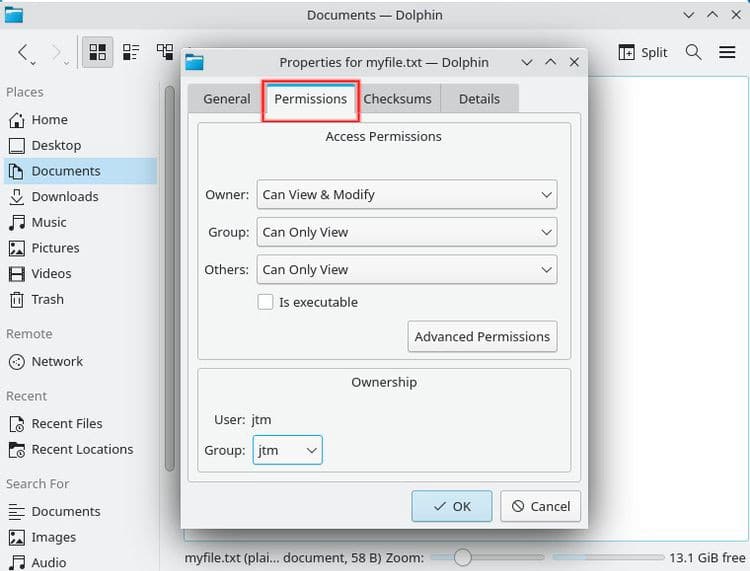
Task: Open the Others permissions dropdown
Action: click(407, 270)
